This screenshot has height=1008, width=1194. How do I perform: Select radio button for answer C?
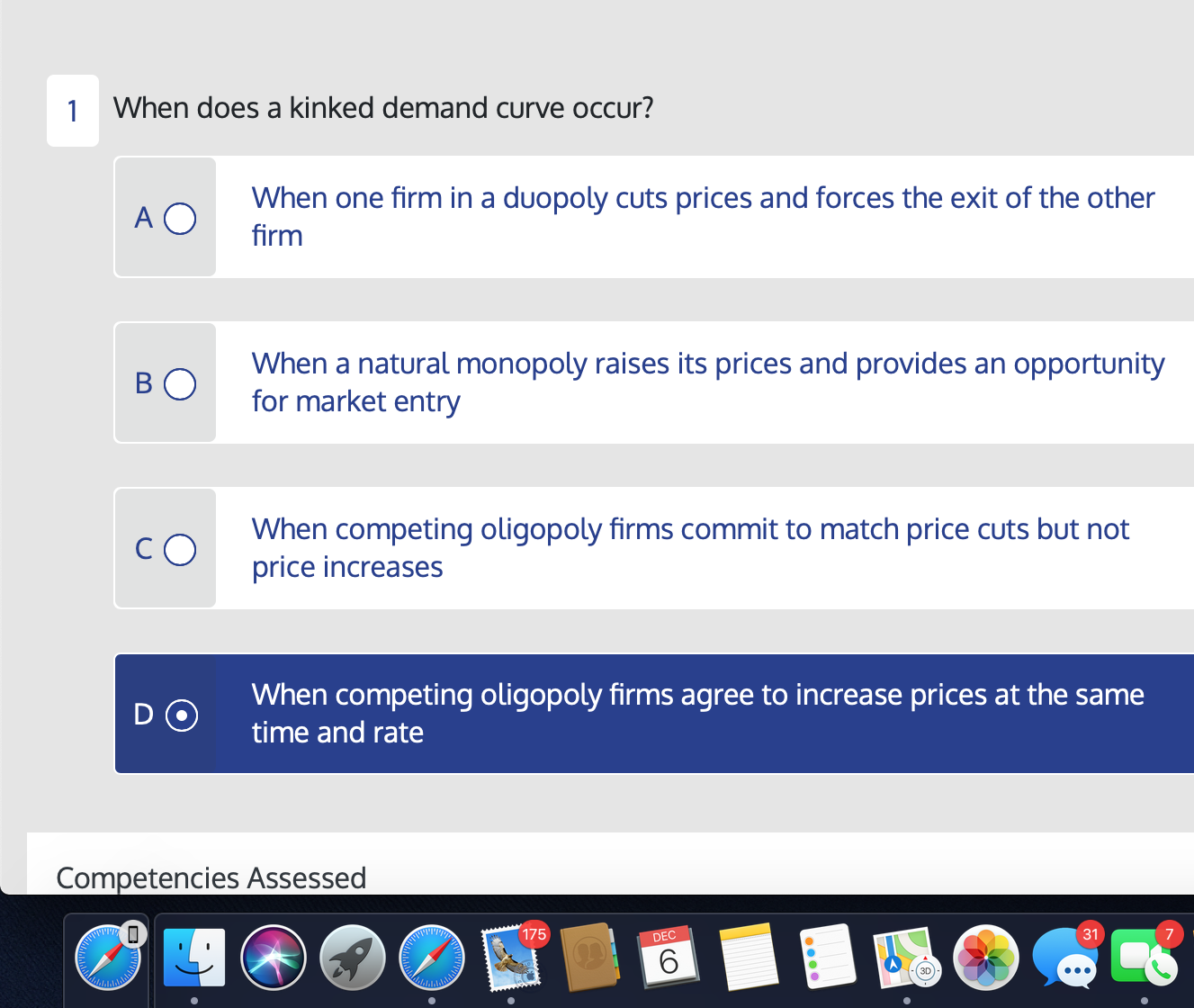(x=181, y=549)
